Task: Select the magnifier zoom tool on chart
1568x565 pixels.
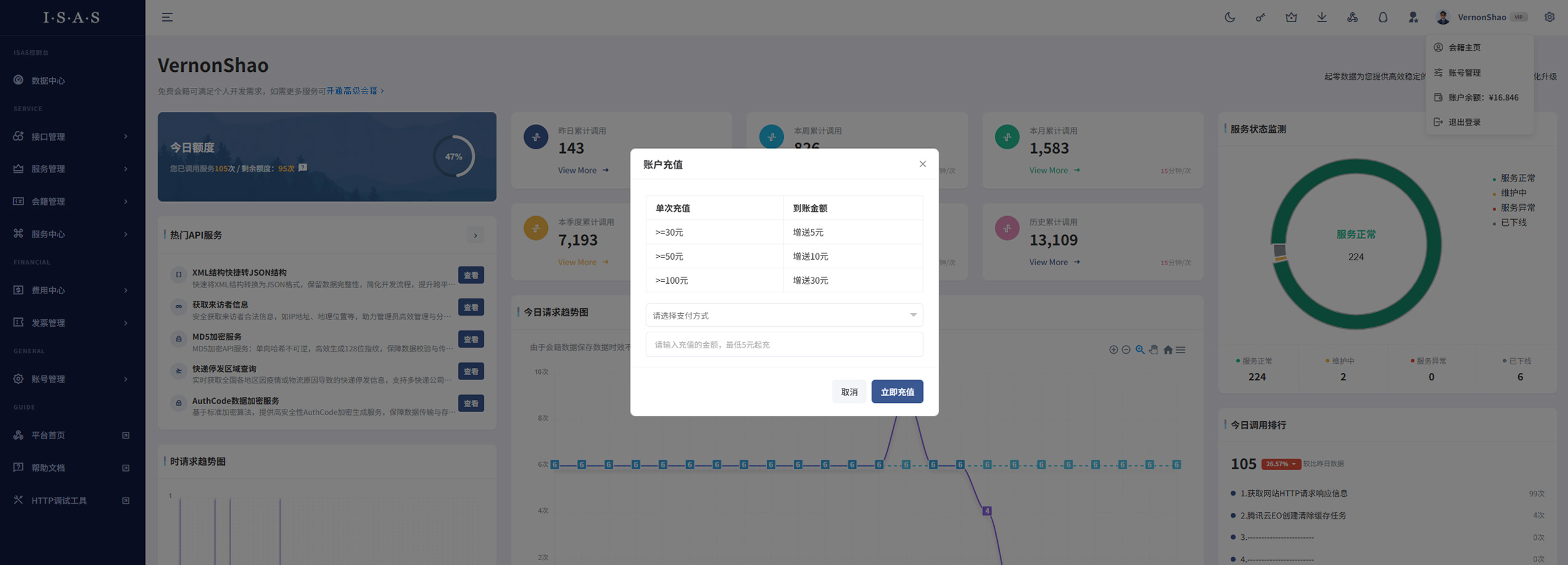Action: tap(1140, 349)
